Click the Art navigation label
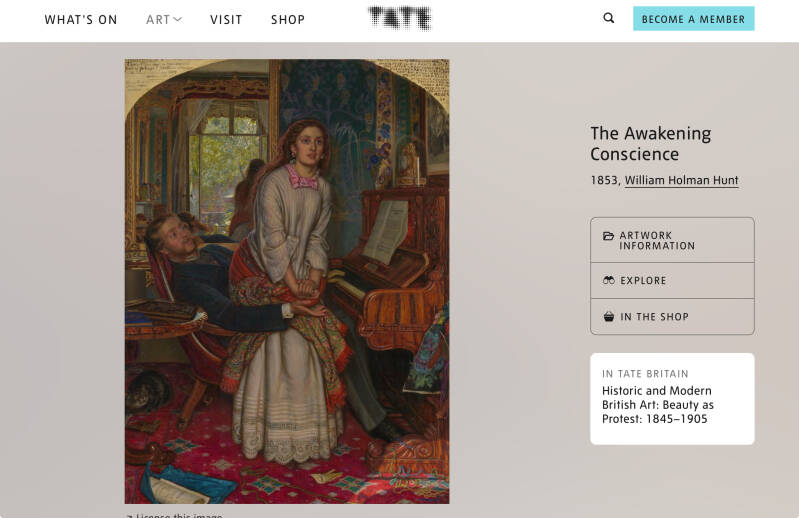Screen dimensions: 799x518 [157, 20]
